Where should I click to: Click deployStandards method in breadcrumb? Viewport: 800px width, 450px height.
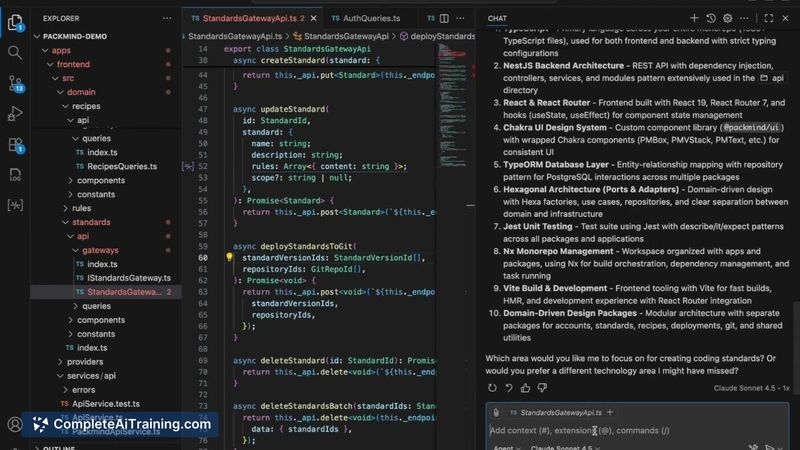pos(437,36)
